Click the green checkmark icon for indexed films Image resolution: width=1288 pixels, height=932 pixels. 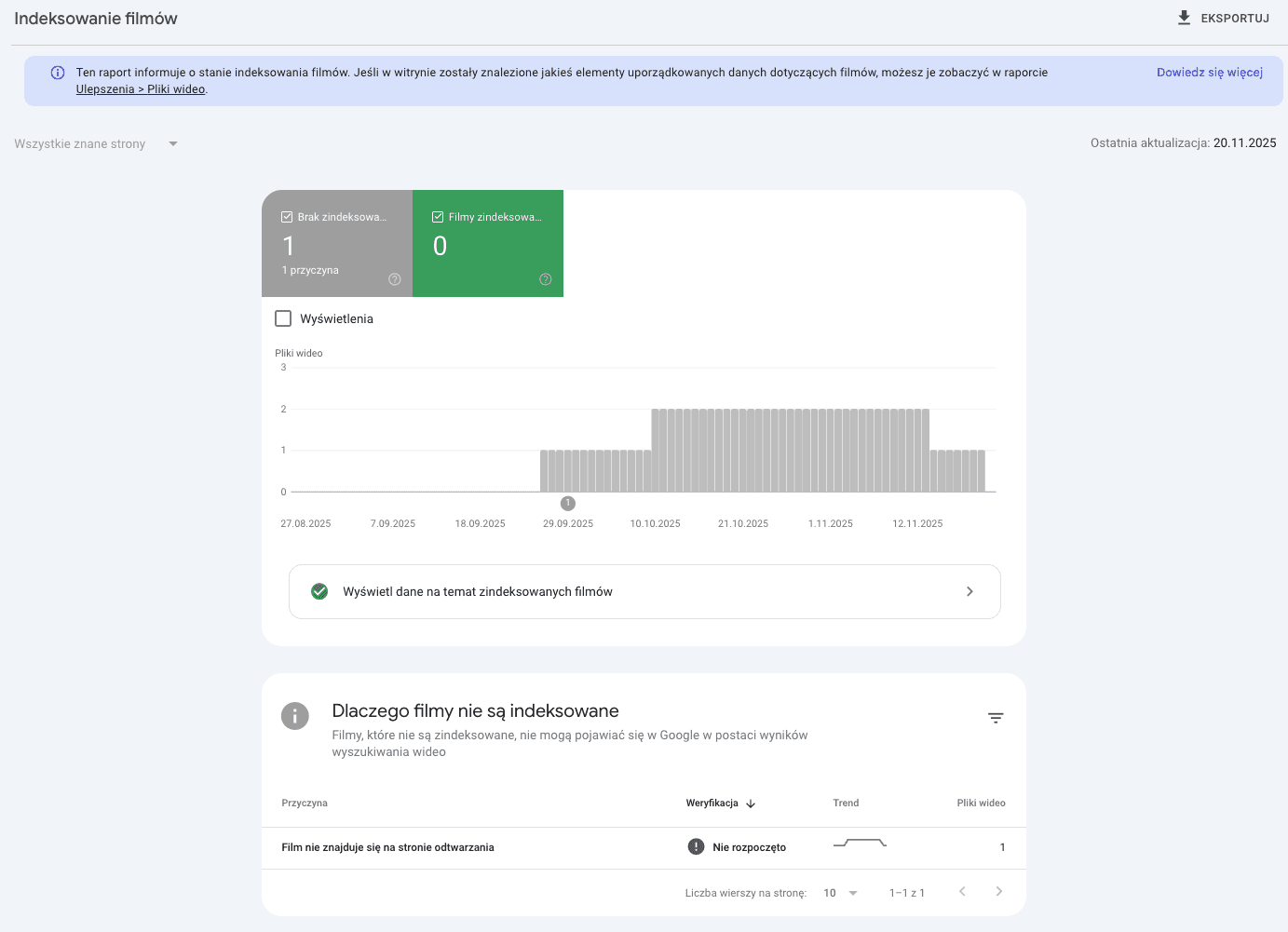point(319,591)
